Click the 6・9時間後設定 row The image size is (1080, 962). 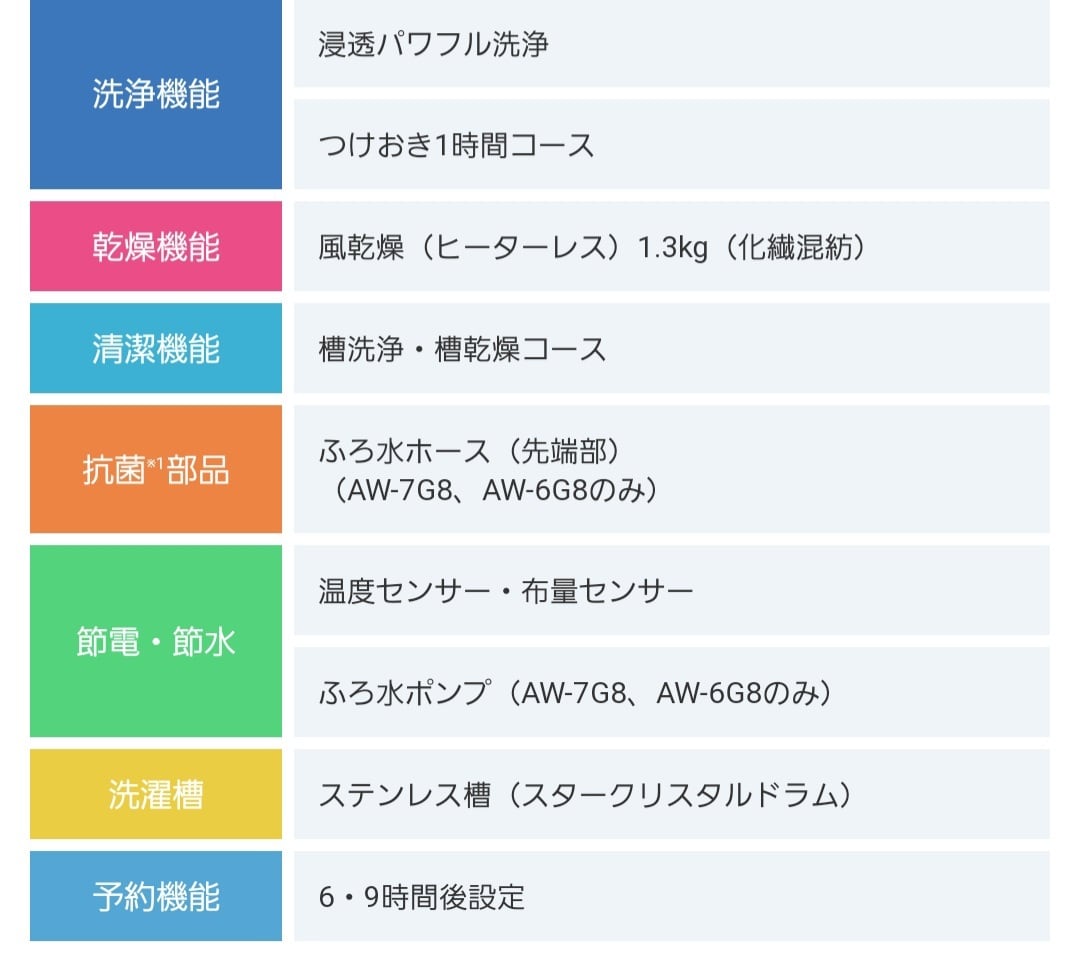point(421,897)
